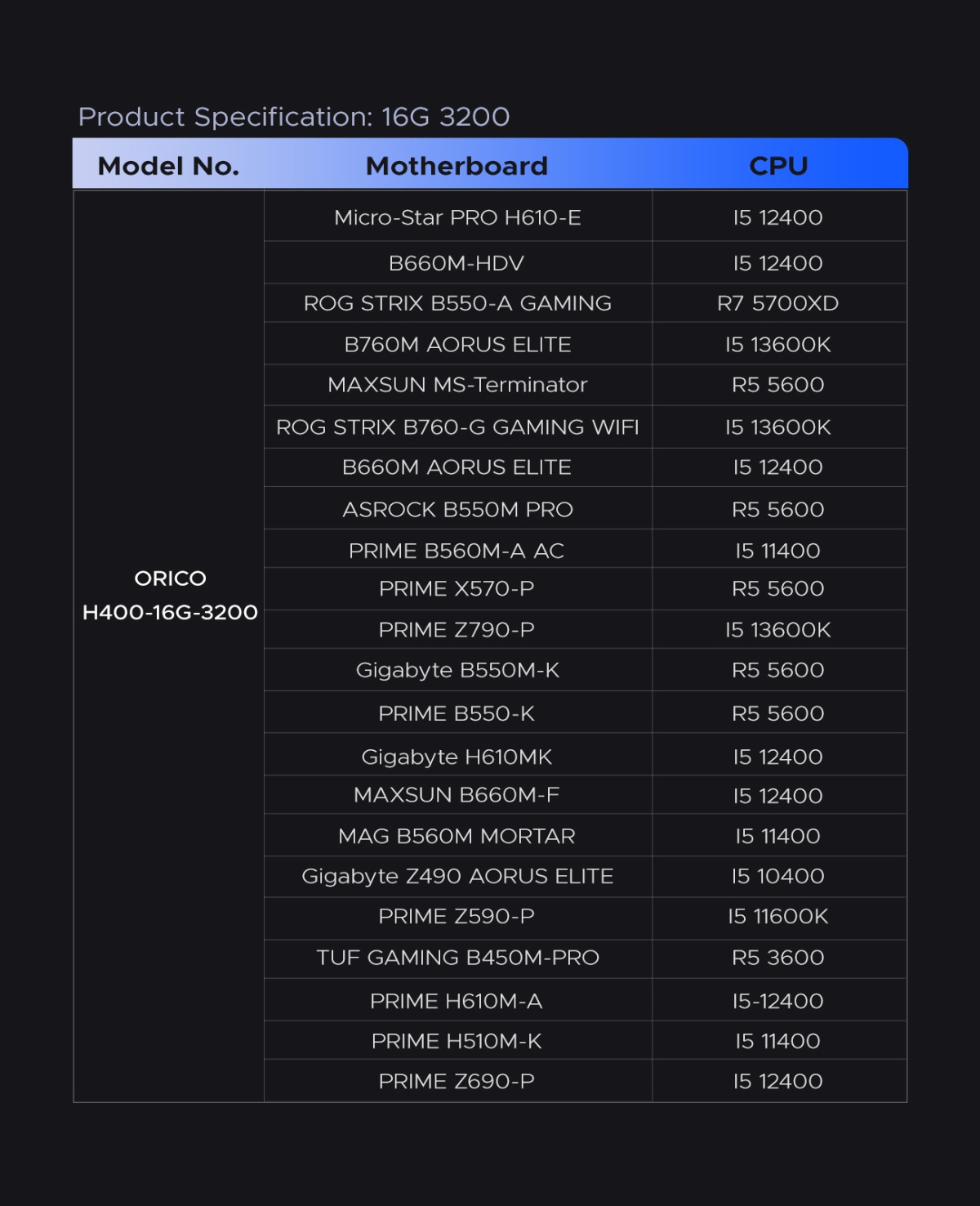The image size is (980, 1206).
Task: Click the R5 3600 CPU cell
Action: coord(778,958)
